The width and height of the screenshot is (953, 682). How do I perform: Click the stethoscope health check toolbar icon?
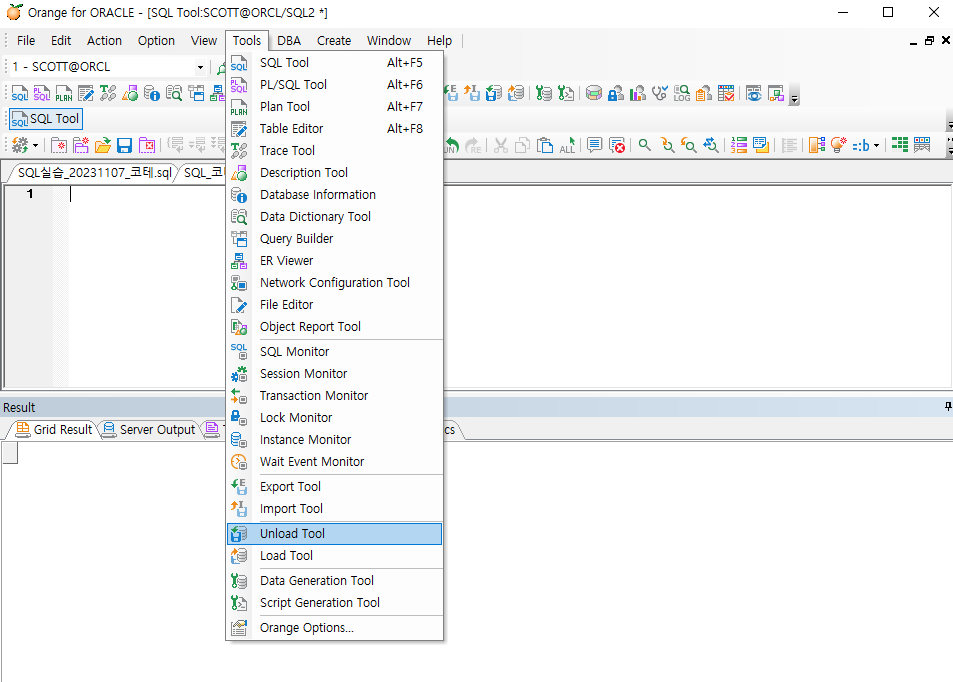(x=659, y=93)
